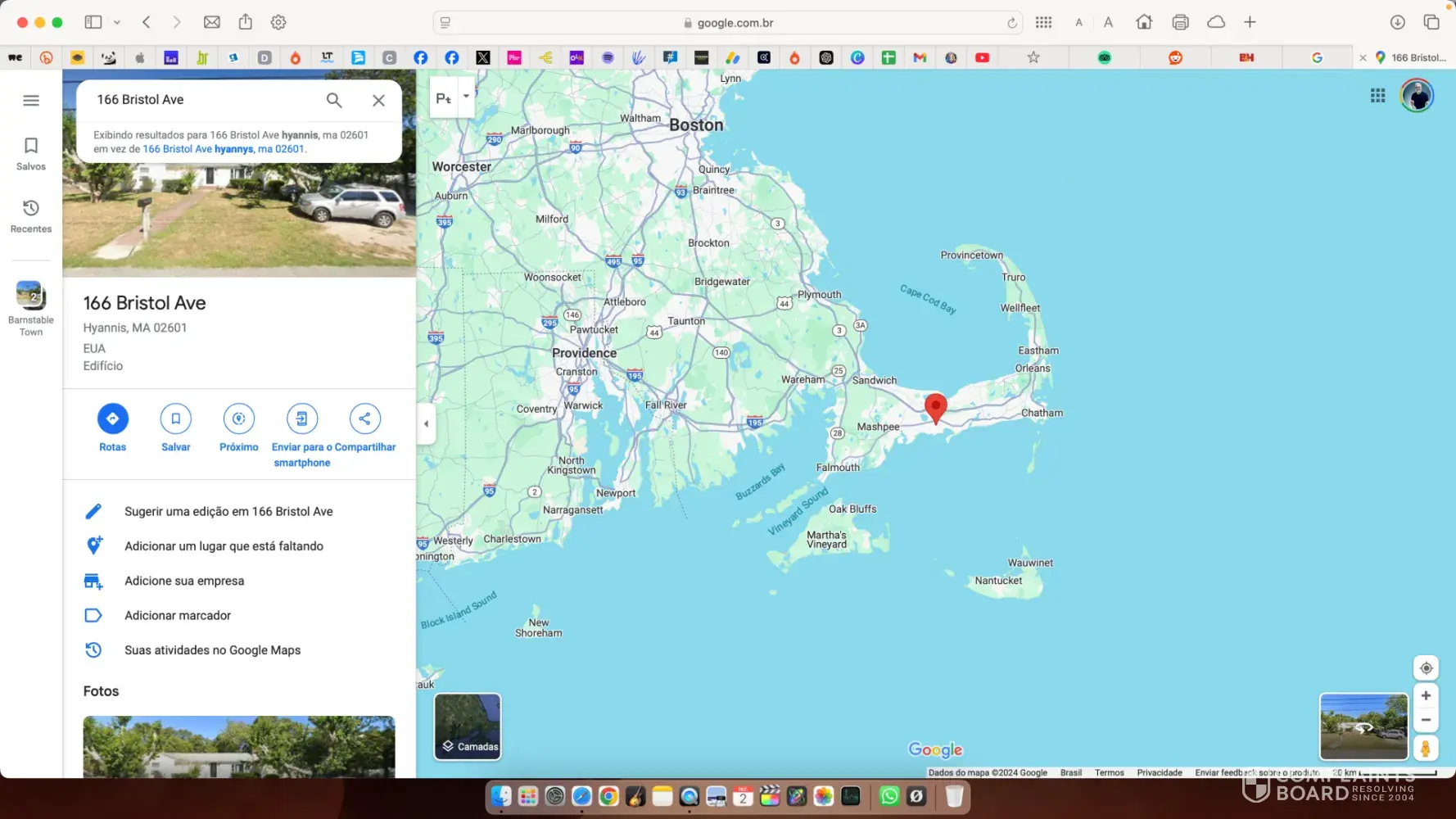Collapse the side panel arrow
1456x819 pixels.
(x=426, y=423)
